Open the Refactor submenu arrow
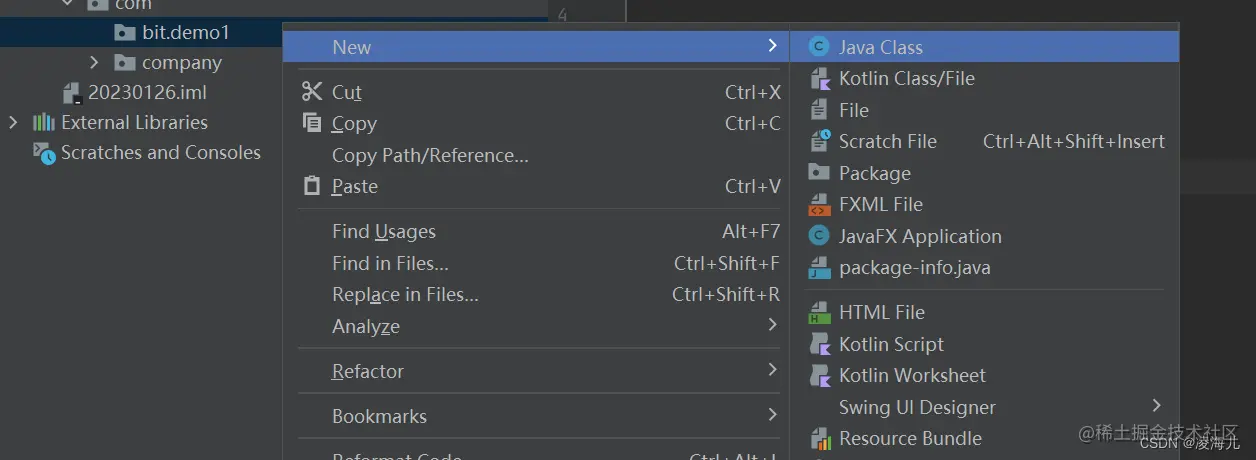 coord(772,370)
